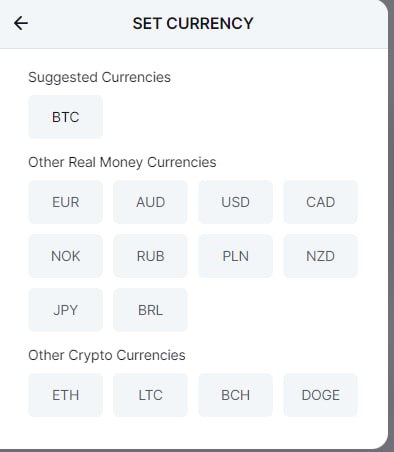Choose the BCH crypto option

(235, 395)
